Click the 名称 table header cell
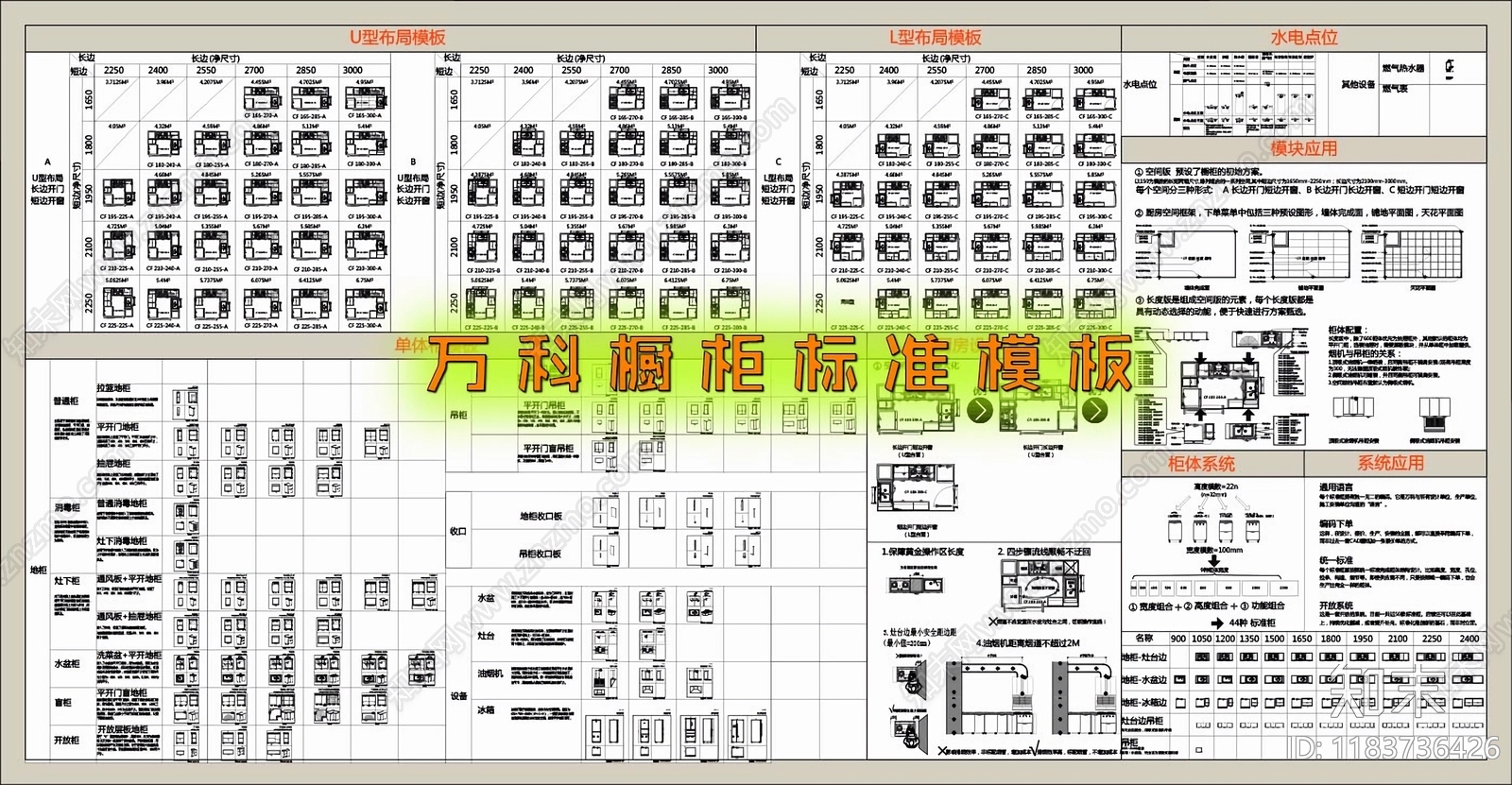 (x=1143, y=639)
